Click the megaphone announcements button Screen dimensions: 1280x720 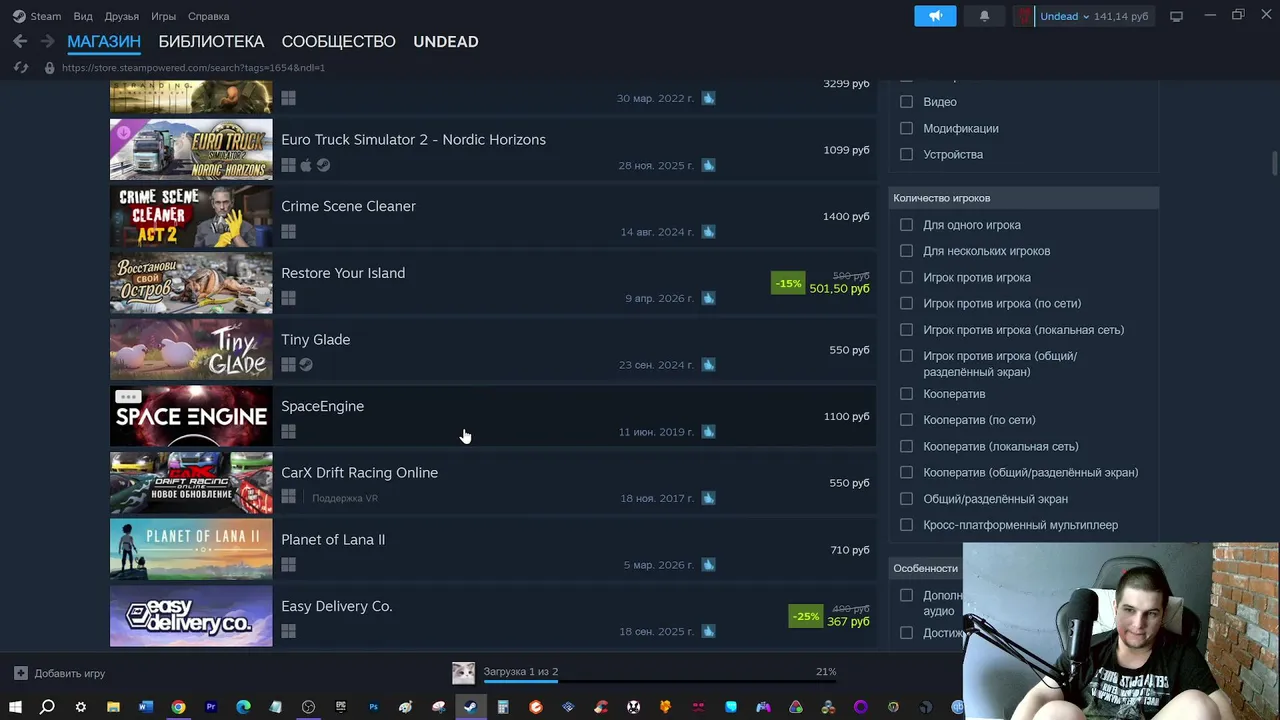tap(935, 16)
